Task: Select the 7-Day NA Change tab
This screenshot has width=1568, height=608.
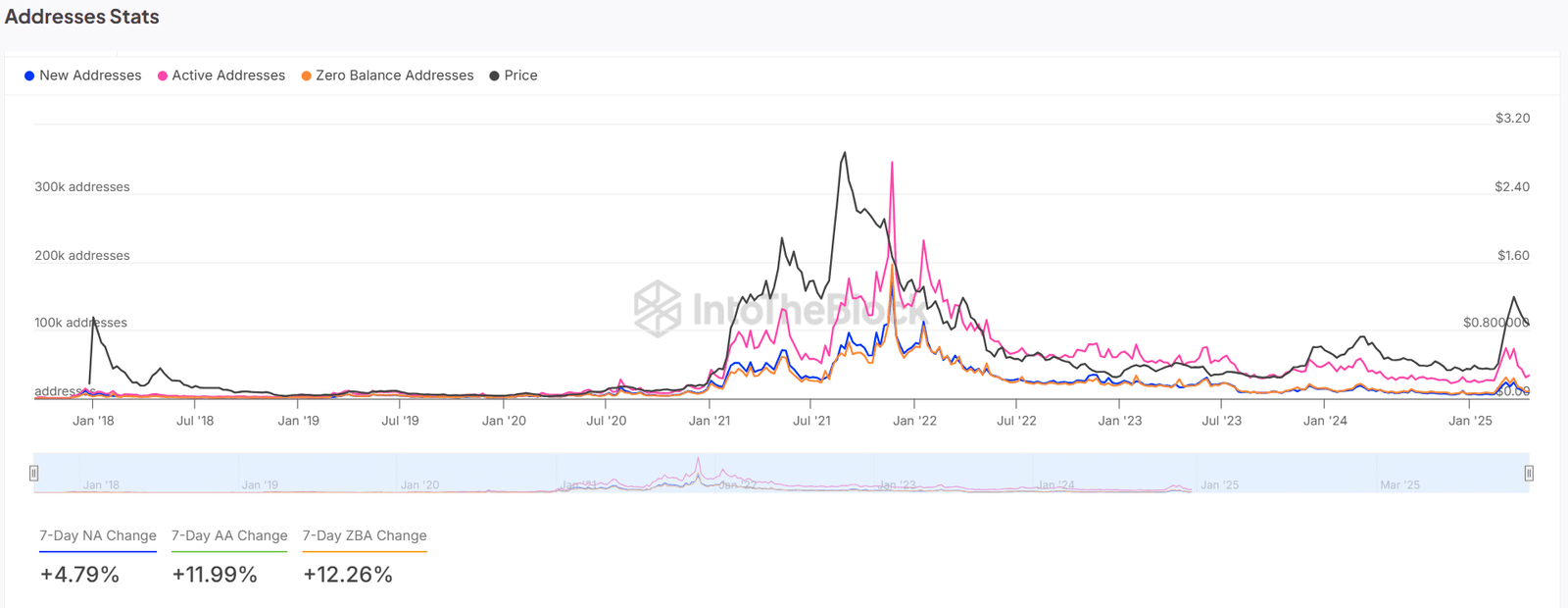Action: tap(98, 535)
